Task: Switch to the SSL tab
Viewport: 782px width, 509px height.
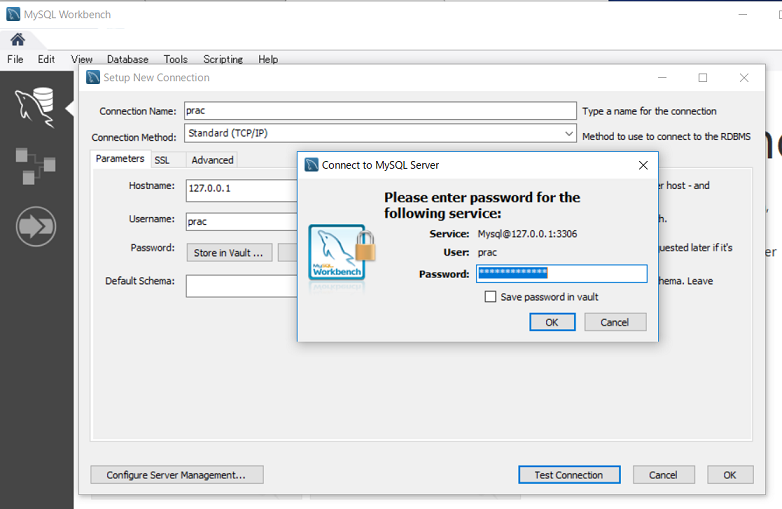Action: coord(162,160)
